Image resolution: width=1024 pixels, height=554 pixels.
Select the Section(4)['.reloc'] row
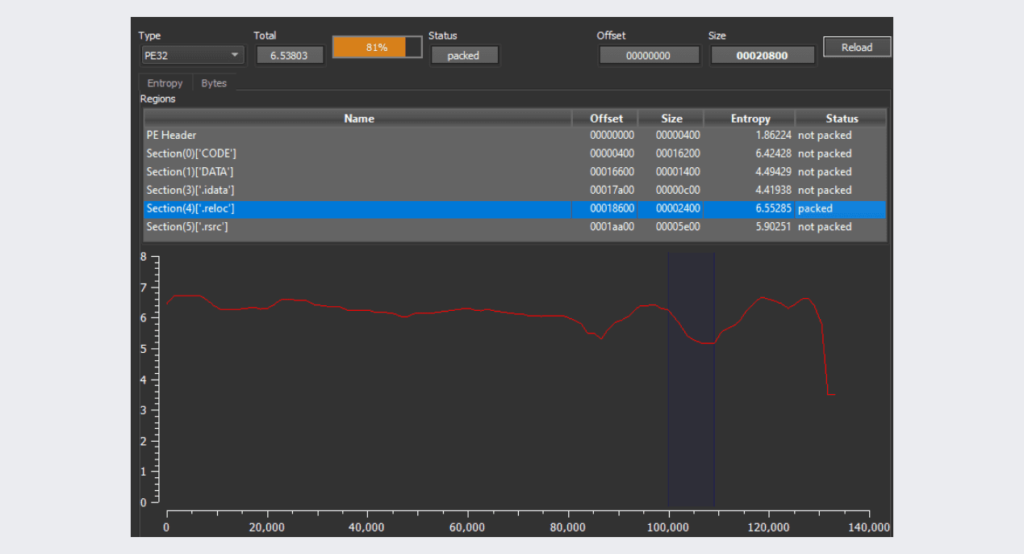[515, 208]
